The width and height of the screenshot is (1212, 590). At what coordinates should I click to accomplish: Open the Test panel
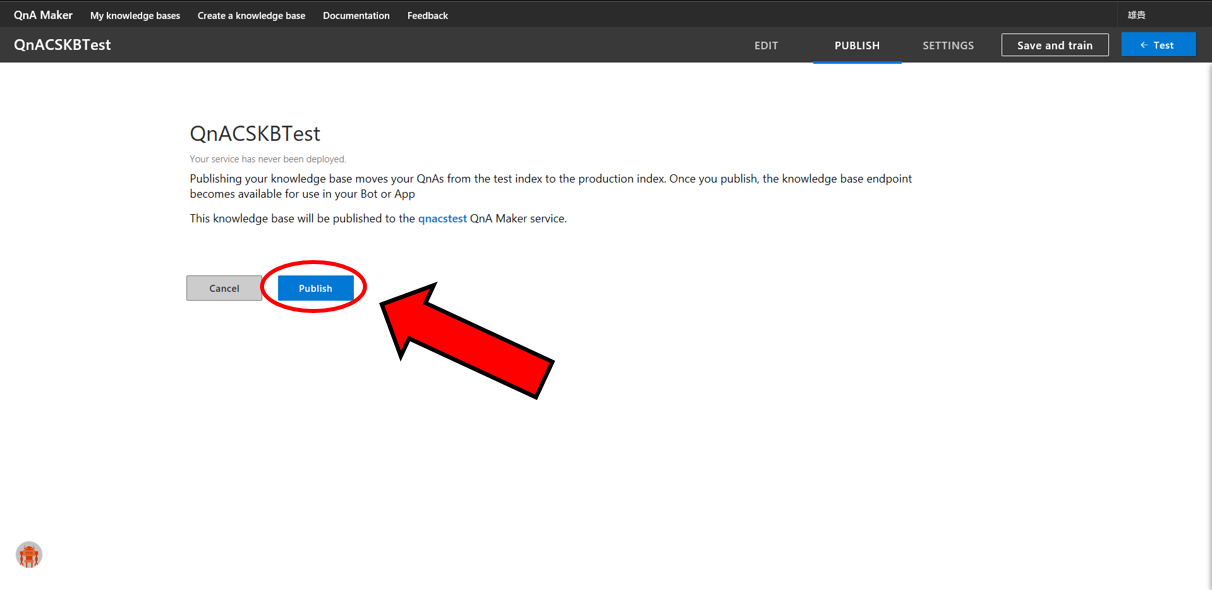(x=1158, y=45)
